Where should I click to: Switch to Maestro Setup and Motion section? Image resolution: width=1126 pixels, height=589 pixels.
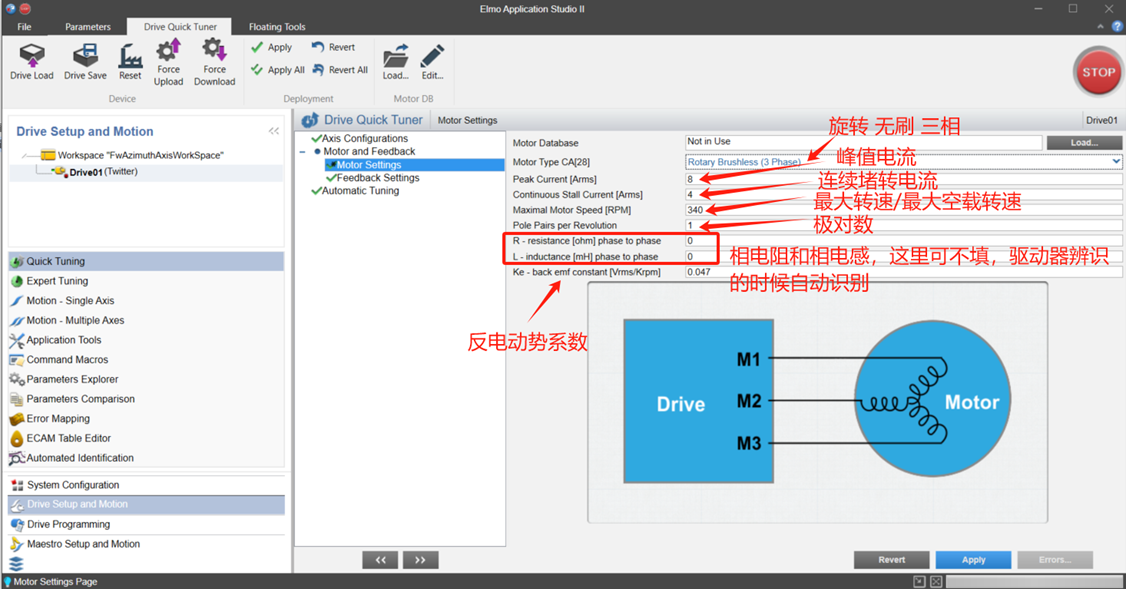[x=146, y=544]
